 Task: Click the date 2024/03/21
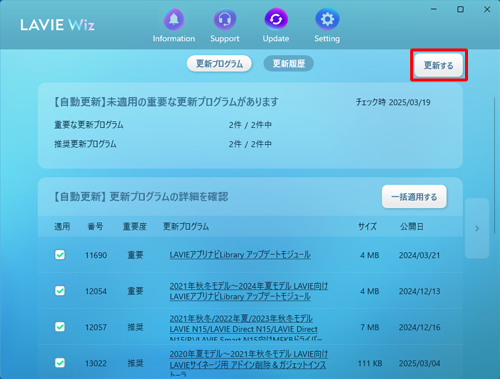point(420,255)
